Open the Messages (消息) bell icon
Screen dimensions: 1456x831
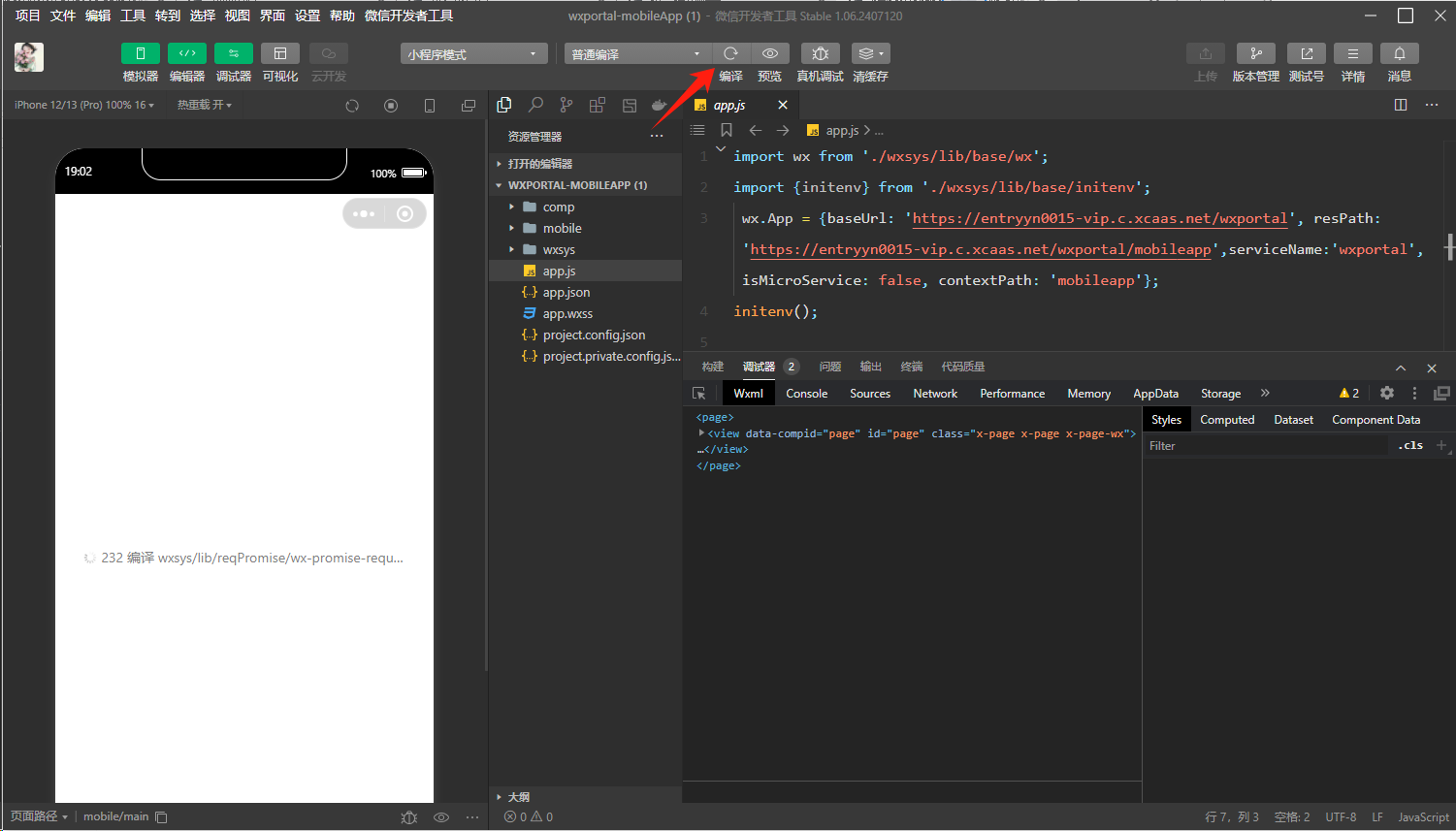[x=1400, y=53]
